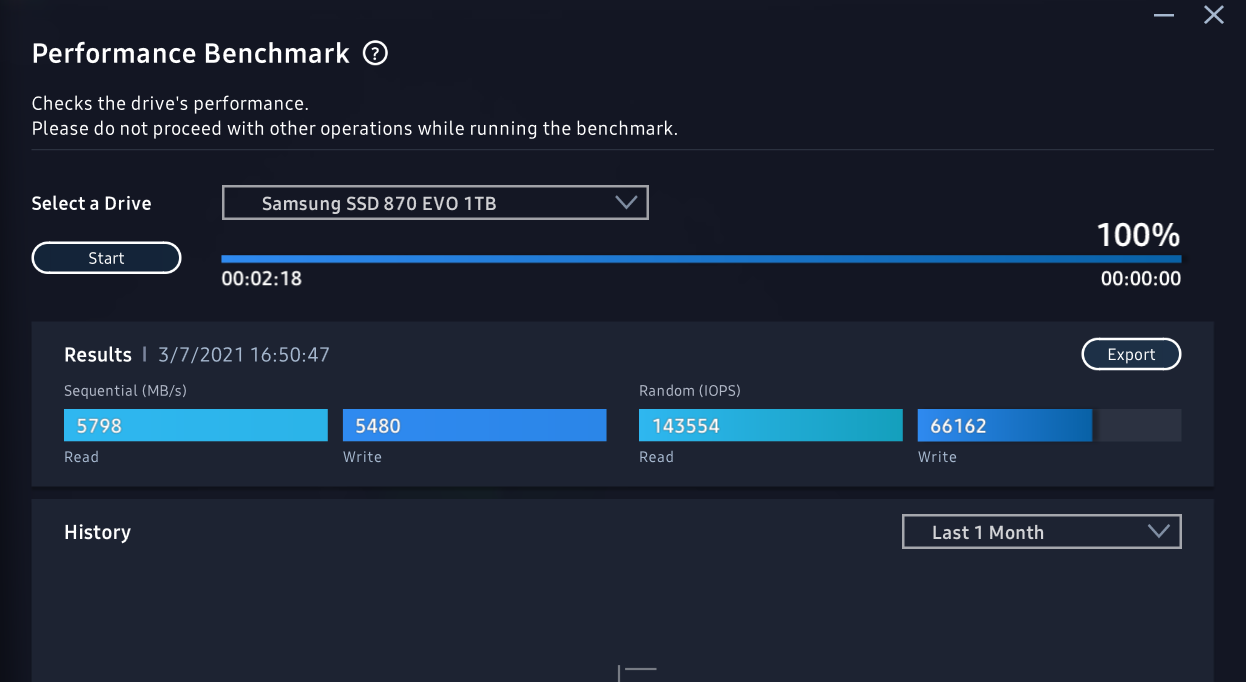This screenshot has height=682, width=1246.
Task: Close the benchmark window
Action: click(1213, 15)
